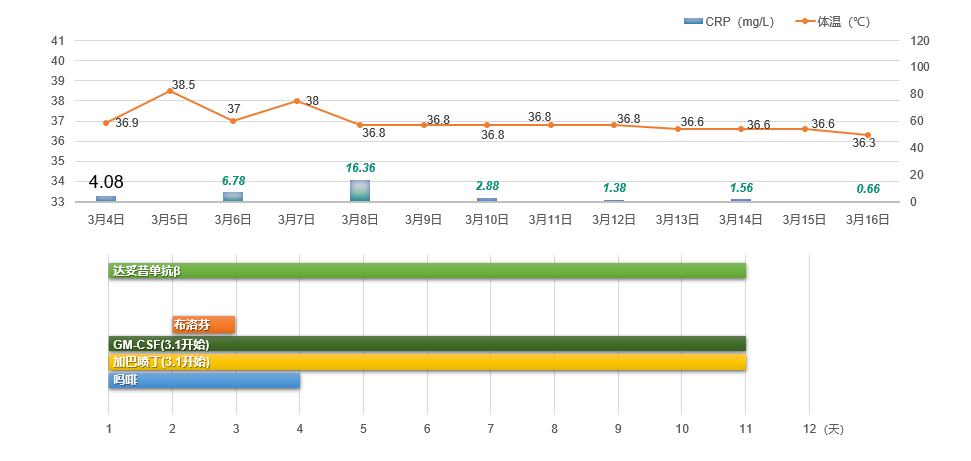
Task: Click the 3月15日 date axis label
Action: coord(804,220)
